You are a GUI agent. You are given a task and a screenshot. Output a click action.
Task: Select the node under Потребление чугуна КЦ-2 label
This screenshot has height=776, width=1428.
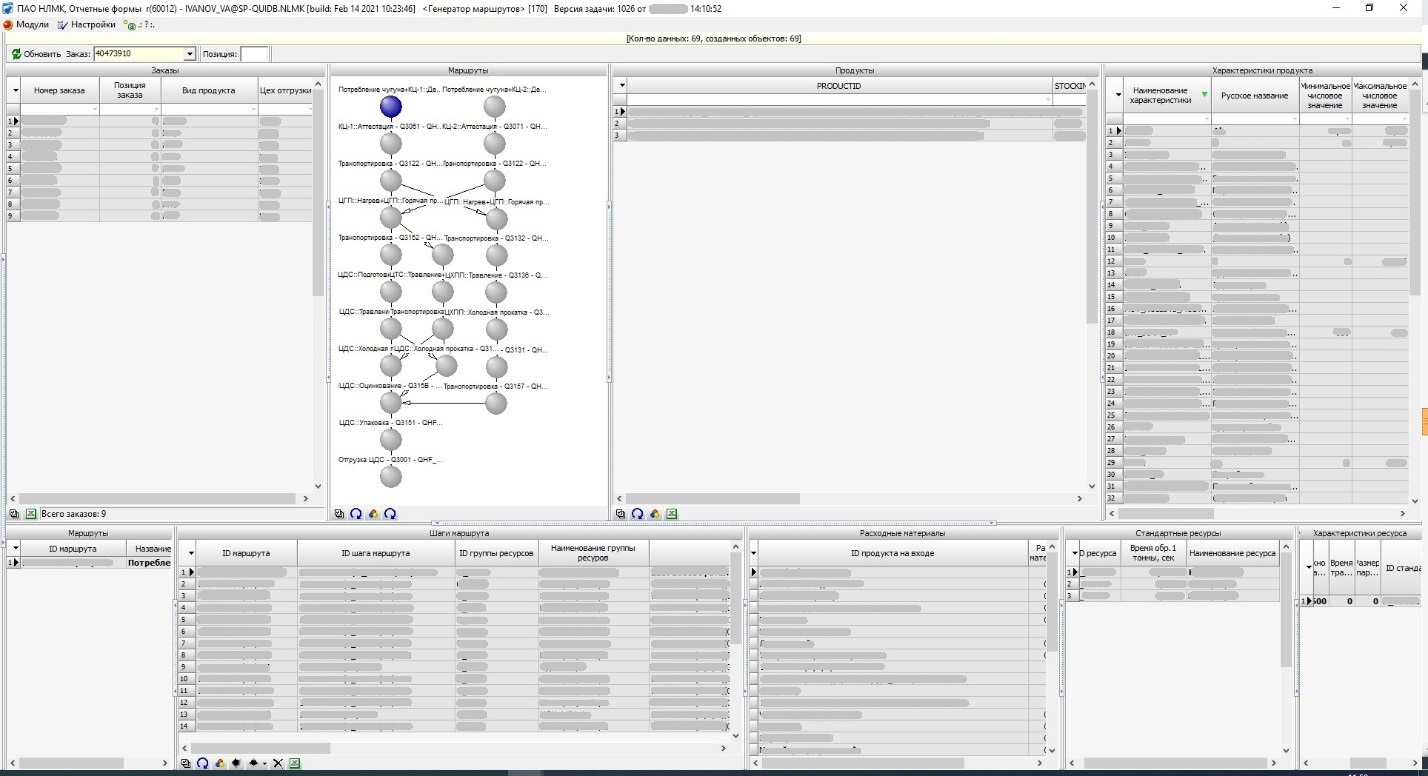[x=494, y=106]
